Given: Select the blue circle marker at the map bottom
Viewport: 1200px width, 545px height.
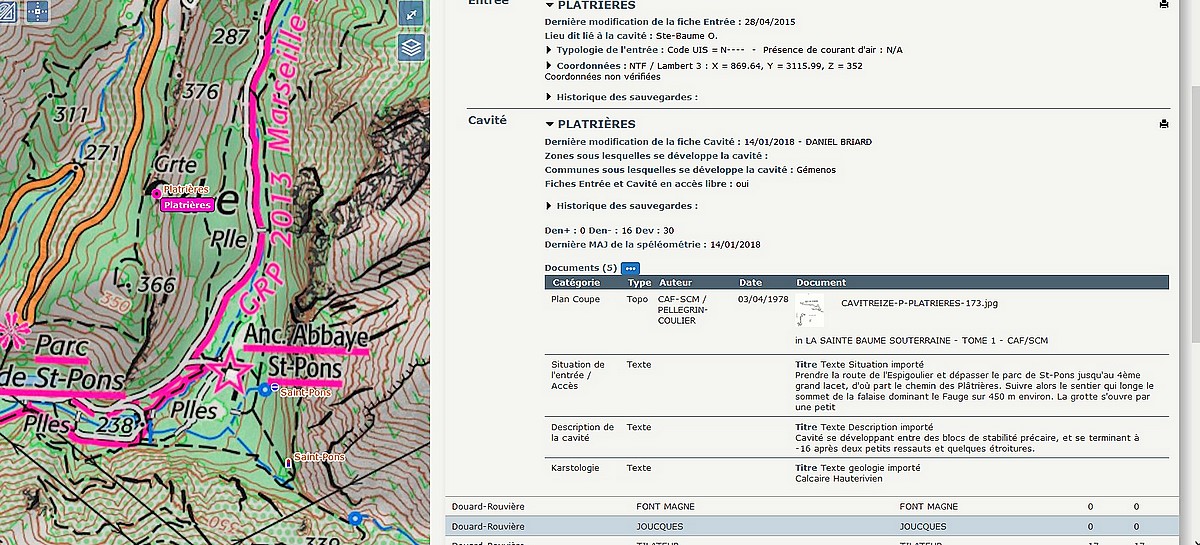Looking at the screenshot, I should 355,518.
